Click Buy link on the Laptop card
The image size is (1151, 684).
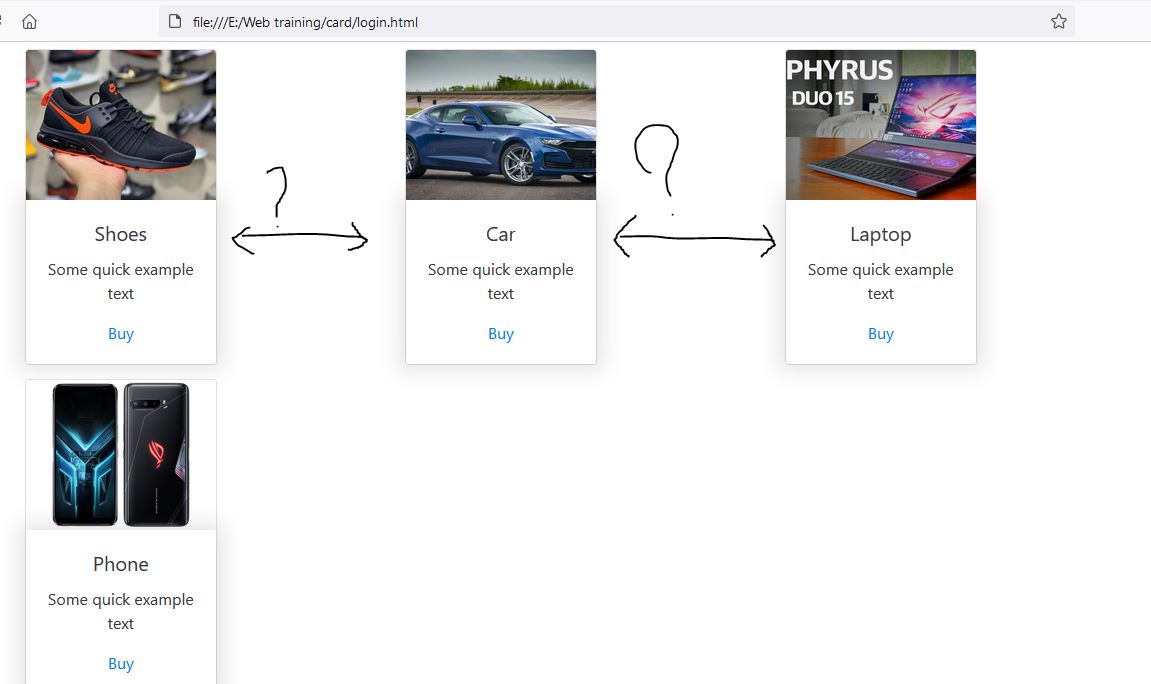(x=881, y=334)
